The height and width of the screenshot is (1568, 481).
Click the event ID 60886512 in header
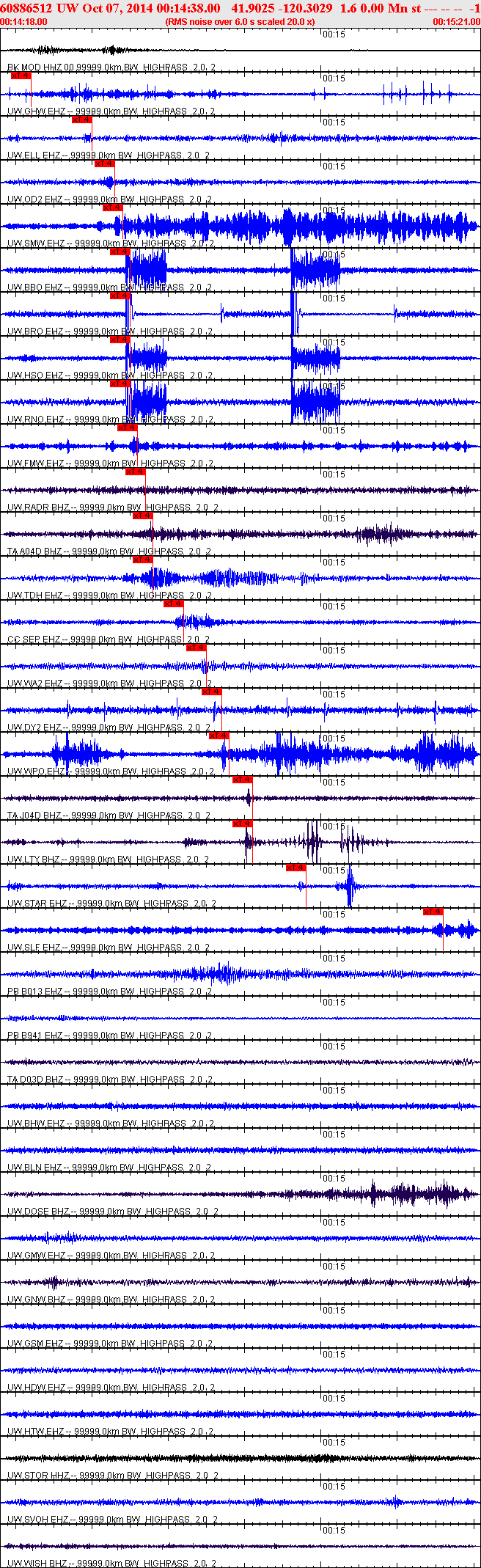point(25,8)
